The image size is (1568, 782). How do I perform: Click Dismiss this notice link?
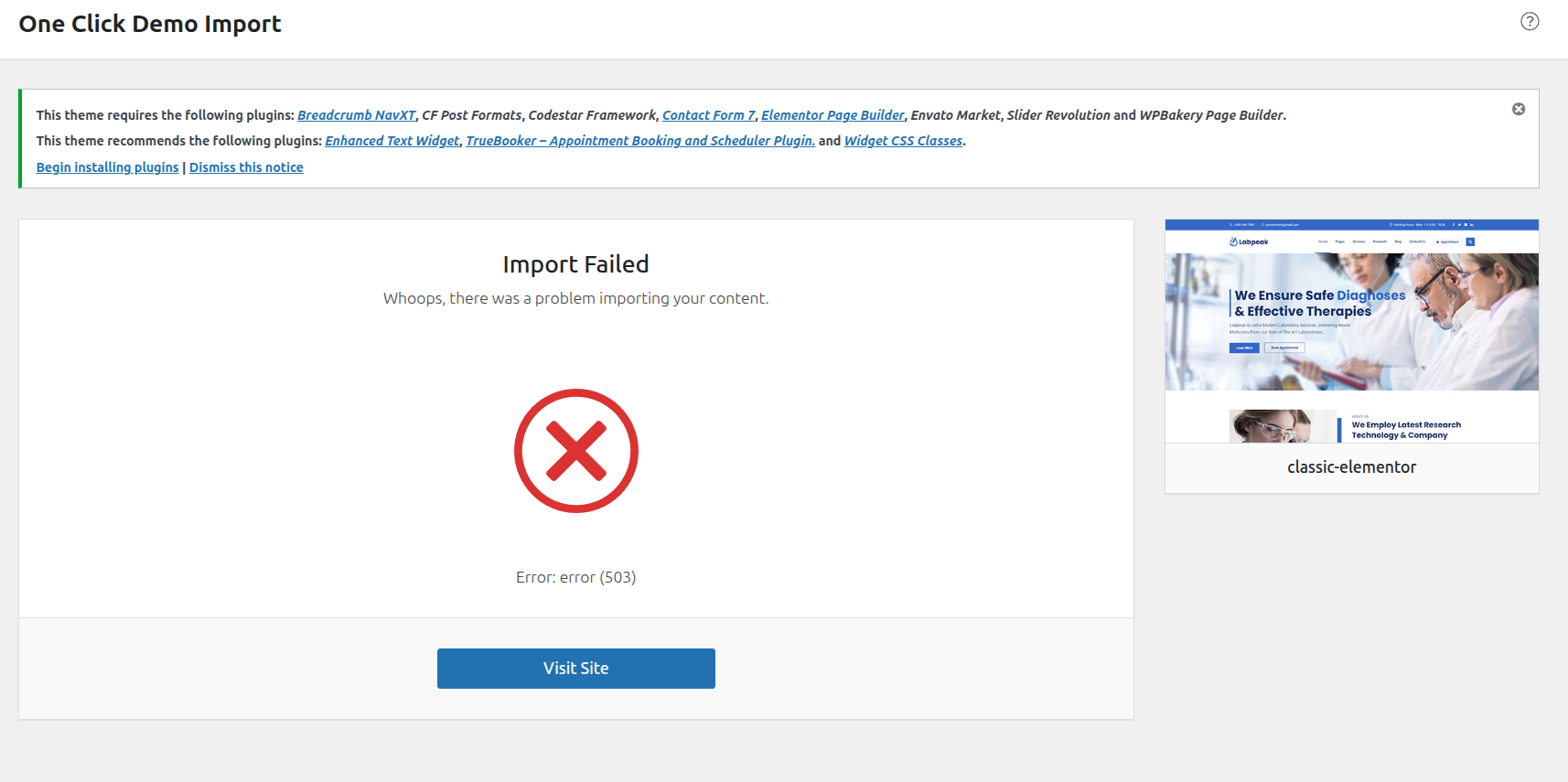[x=246, y=167]
